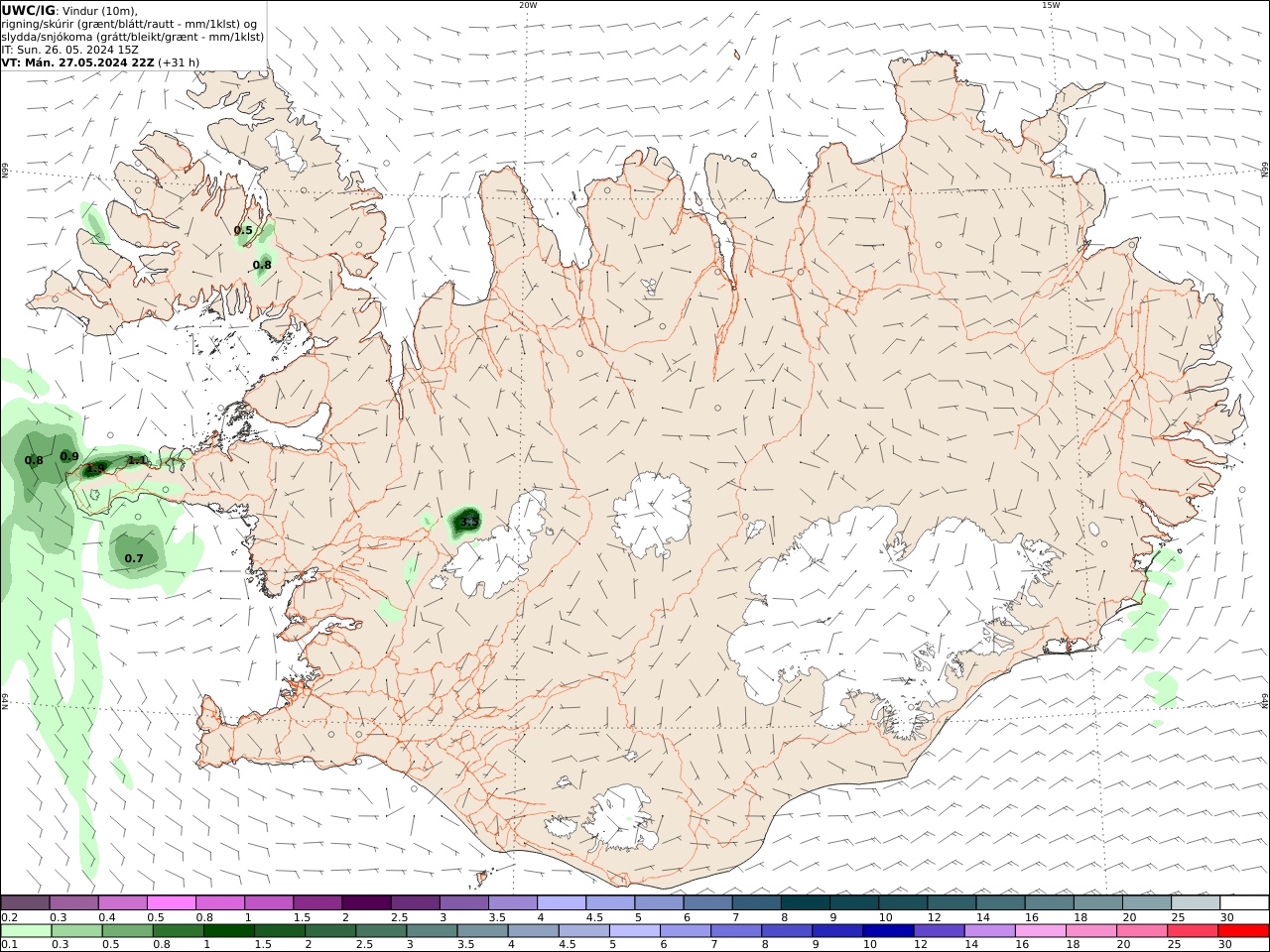
Task: Click the white 30 mm snow scale swatch
Action: coord(1244,902)
